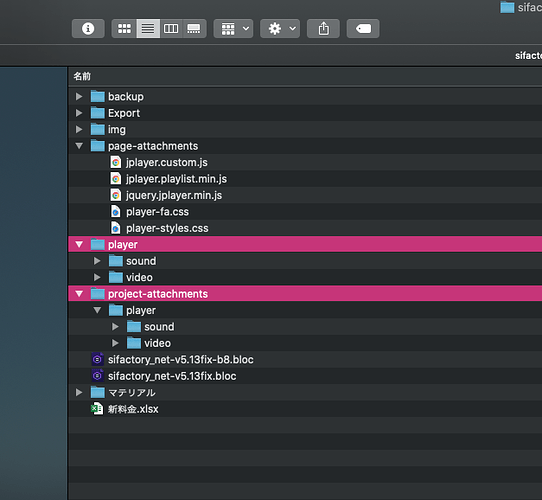Open the gear action menu
Viewport: 542px width, 500px height.
click(x=280, y=28)
